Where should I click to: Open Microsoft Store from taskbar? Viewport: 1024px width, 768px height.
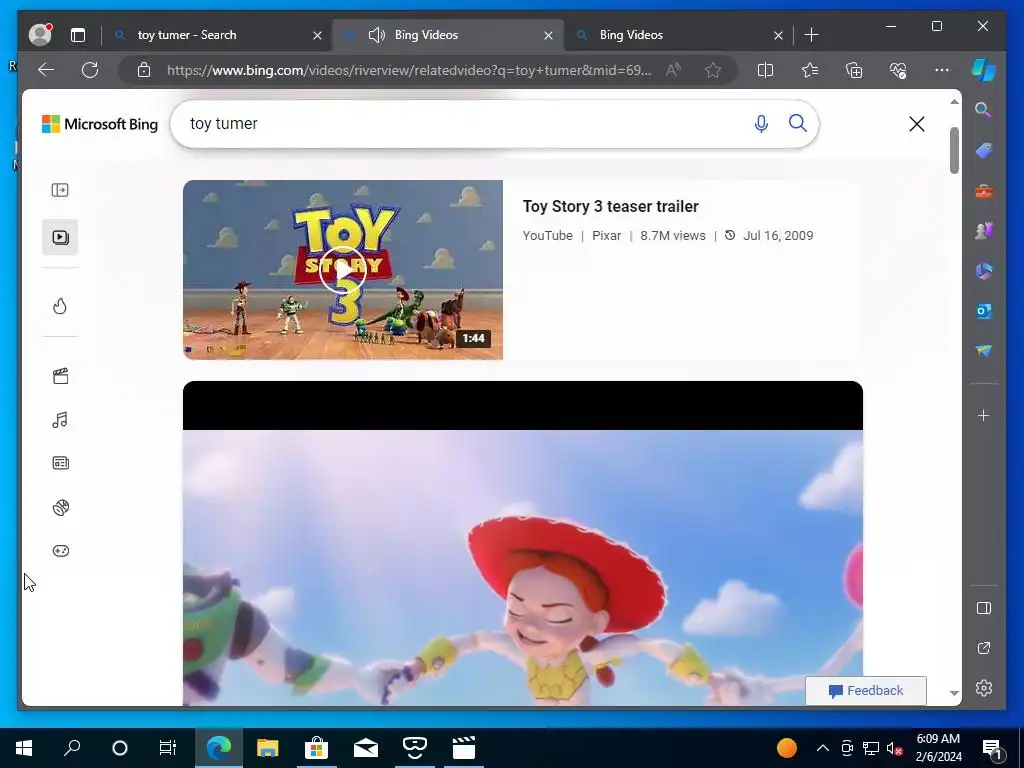pos(316,748)
